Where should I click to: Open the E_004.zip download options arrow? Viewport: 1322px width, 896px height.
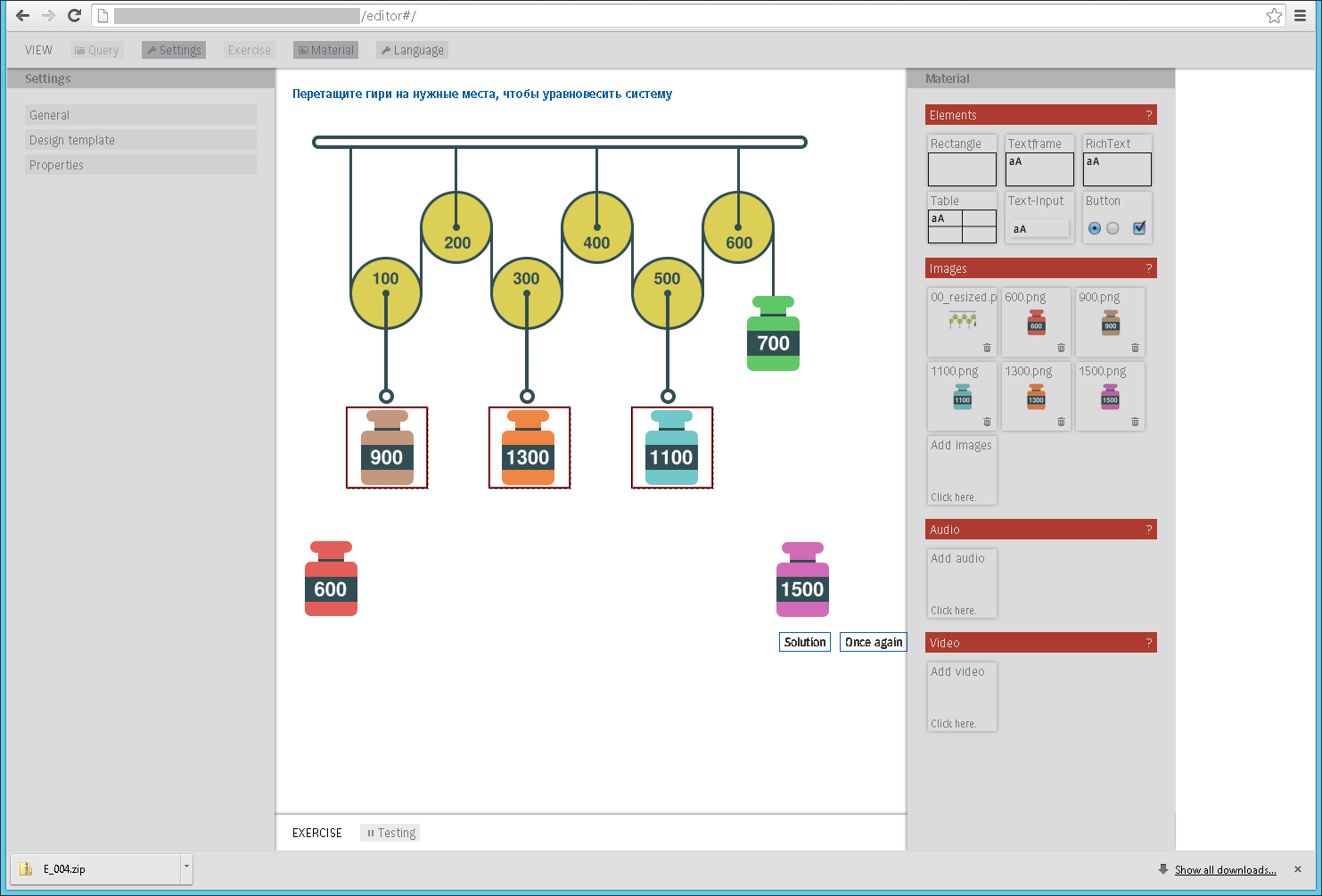click(186, 868)
